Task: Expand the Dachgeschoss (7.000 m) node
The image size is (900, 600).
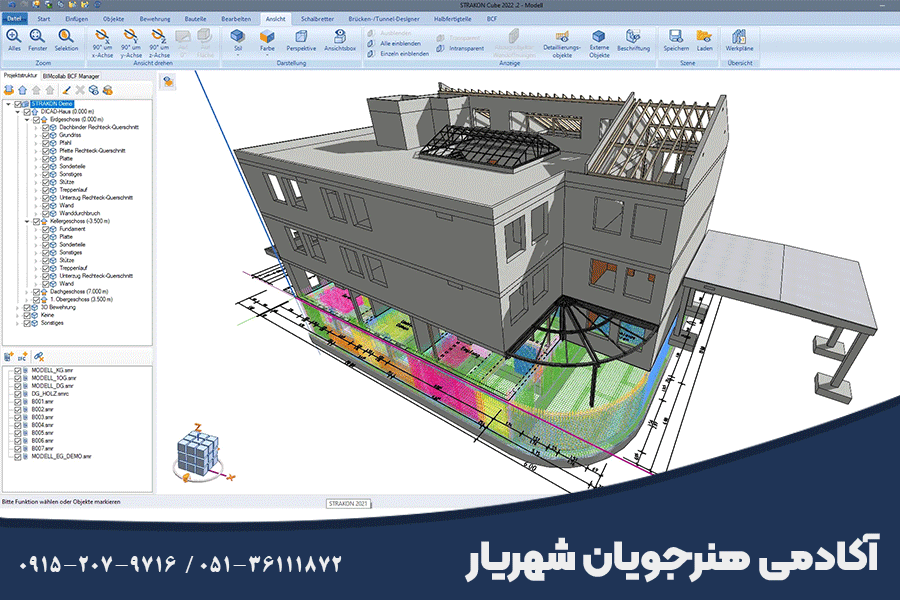Action: (x=28, y=291)
